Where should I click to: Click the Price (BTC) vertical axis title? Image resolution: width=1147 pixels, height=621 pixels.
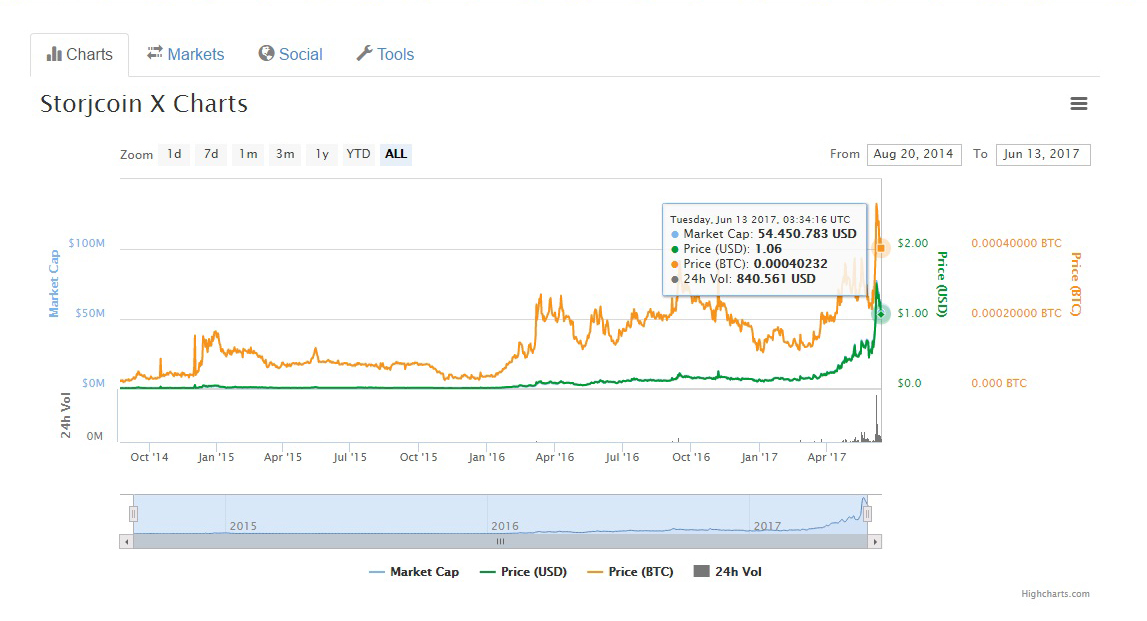click(x=1075, y=284)
